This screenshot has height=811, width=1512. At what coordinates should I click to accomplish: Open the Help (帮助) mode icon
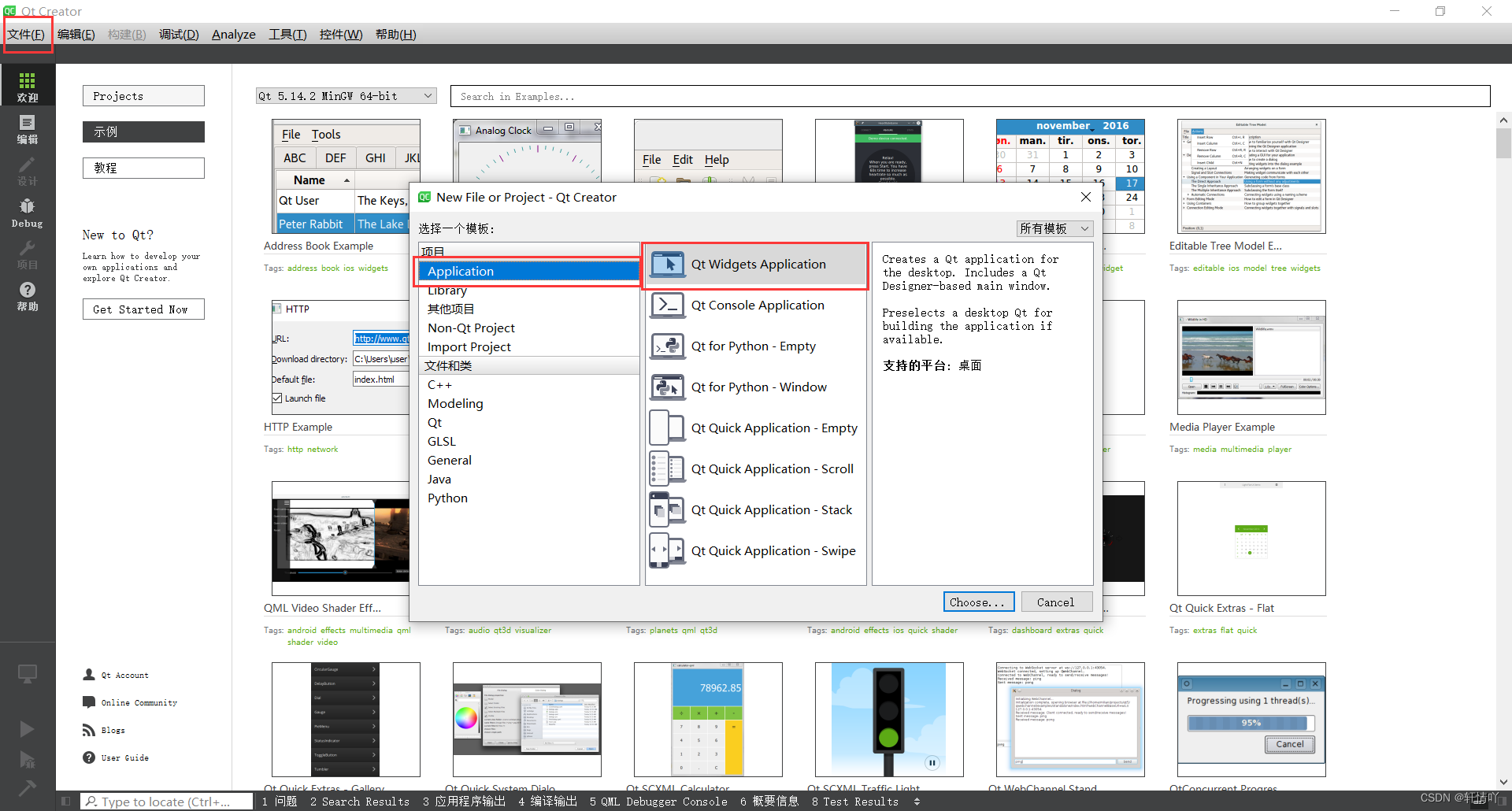[27, 296]
